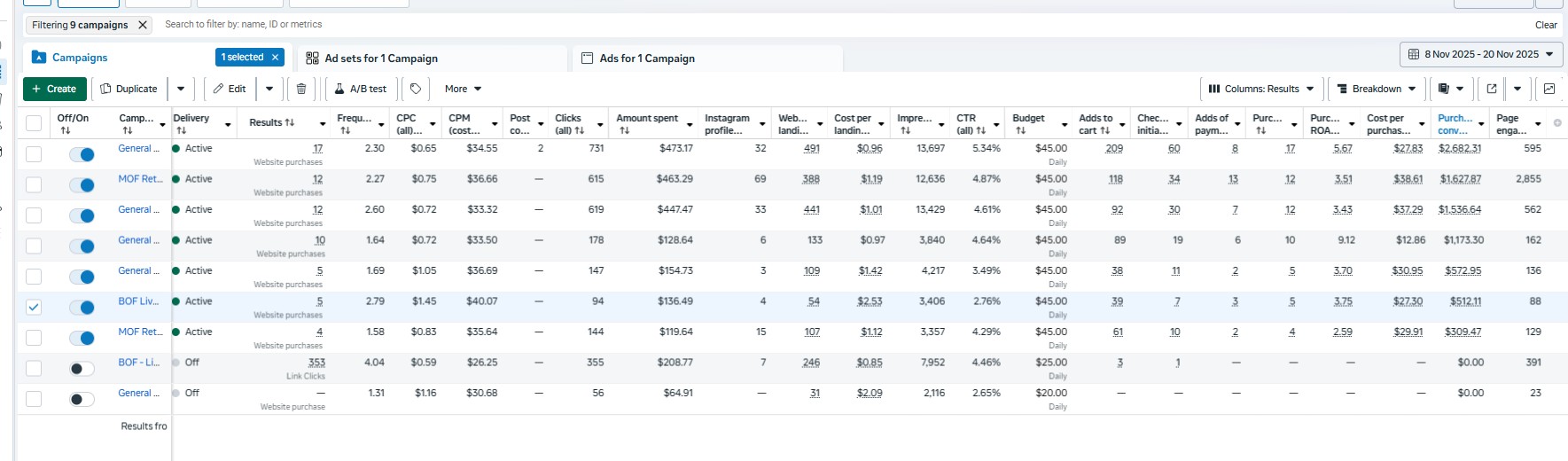This screenshot has width=1568, height=461.
Task: Toggle off the BOF Liv... campaign switch
Action: pyautogui.click(x=82, y=308)
